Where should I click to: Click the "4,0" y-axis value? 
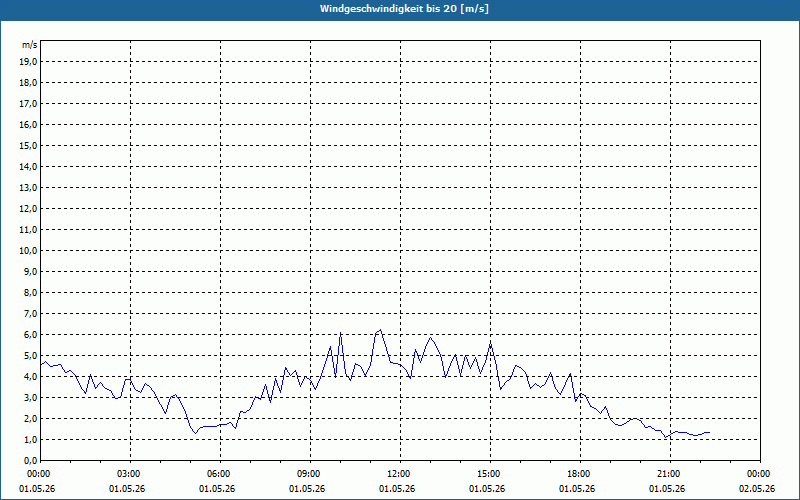[x=30, y=377]
